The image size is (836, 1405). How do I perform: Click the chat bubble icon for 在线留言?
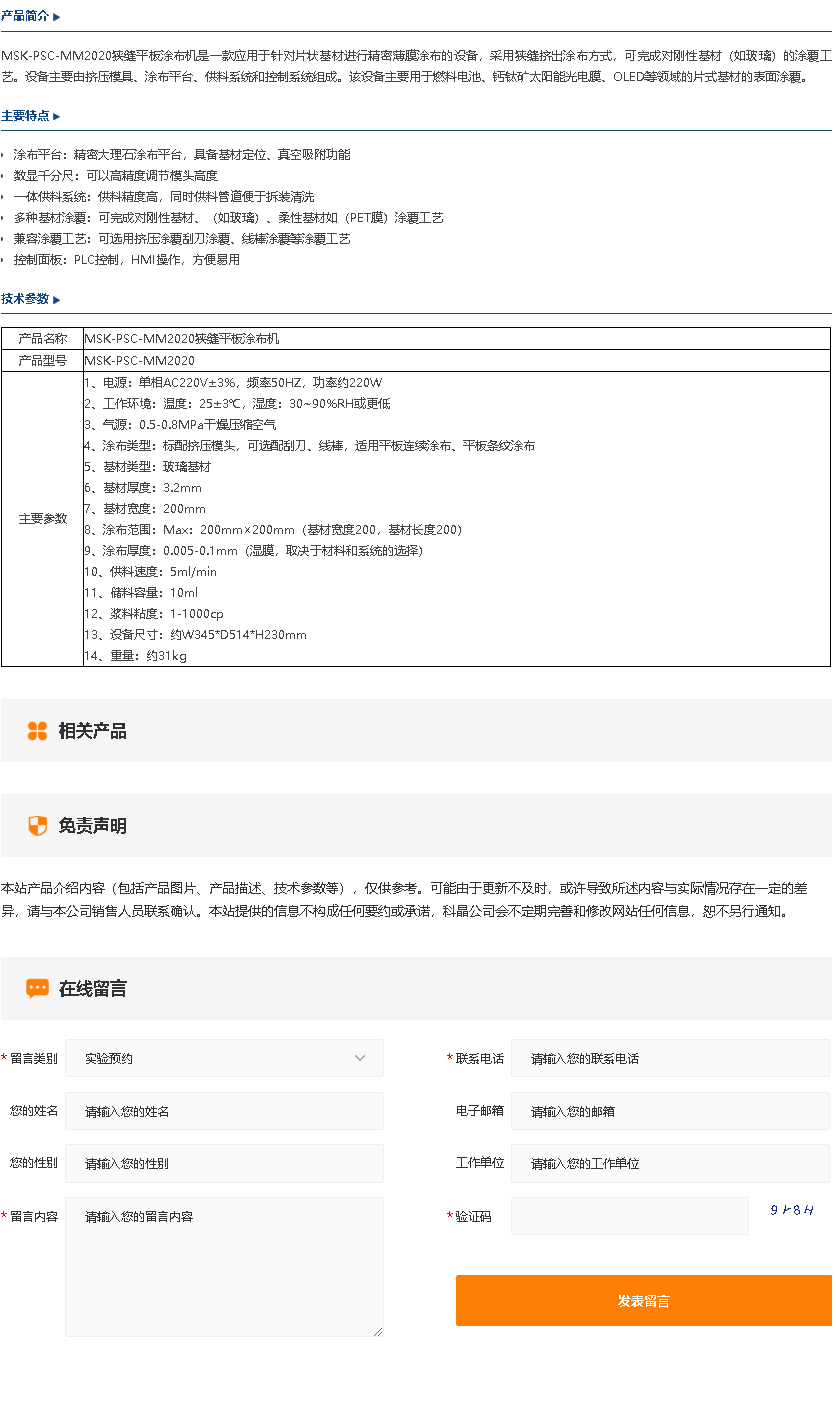(x=37, y=988)
